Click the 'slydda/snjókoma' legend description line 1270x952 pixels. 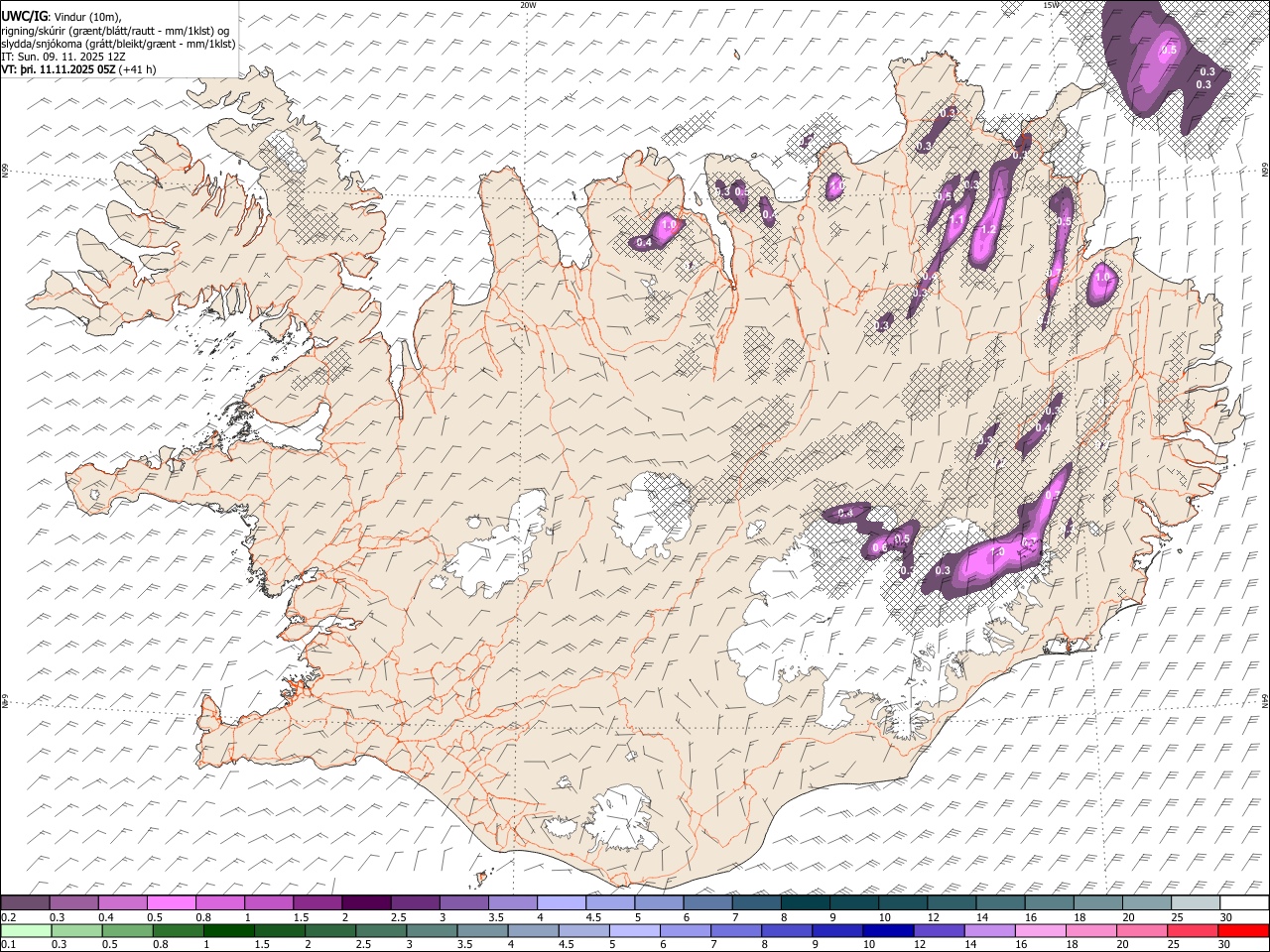point(118,45)
